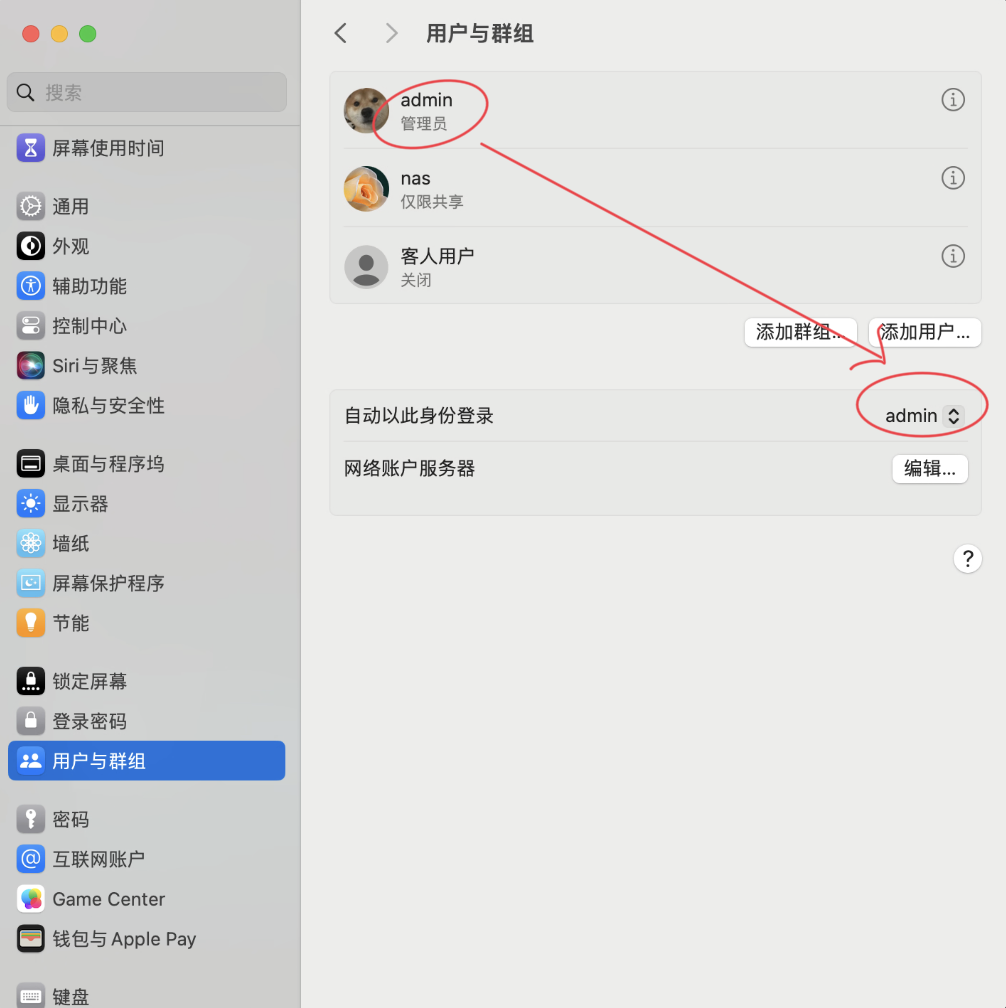The width and height of the screenshot is (1006, 1008).
Task: Open the 显示器 display settings icon
Action: 30,503
